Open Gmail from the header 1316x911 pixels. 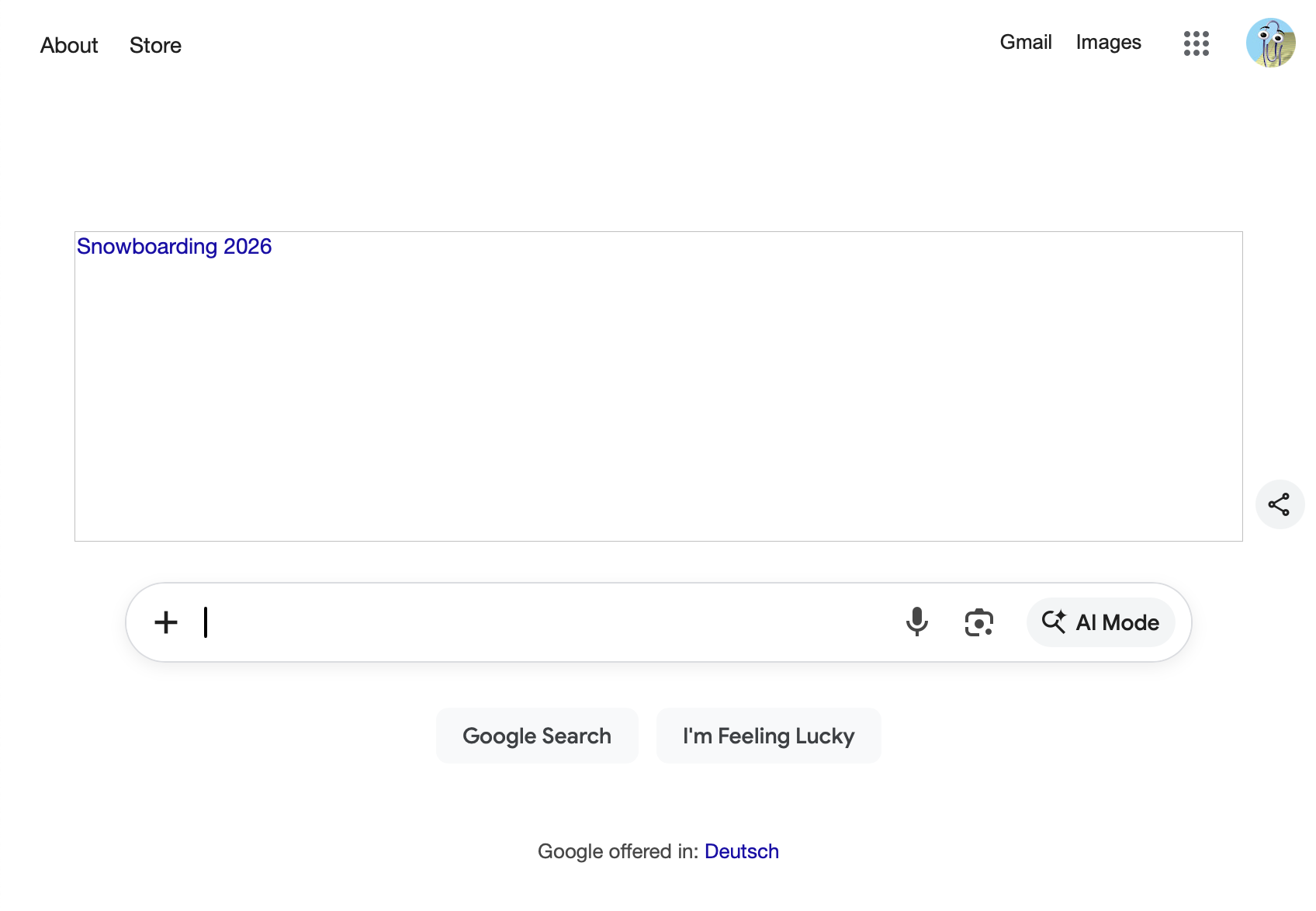click(1025, 43)
